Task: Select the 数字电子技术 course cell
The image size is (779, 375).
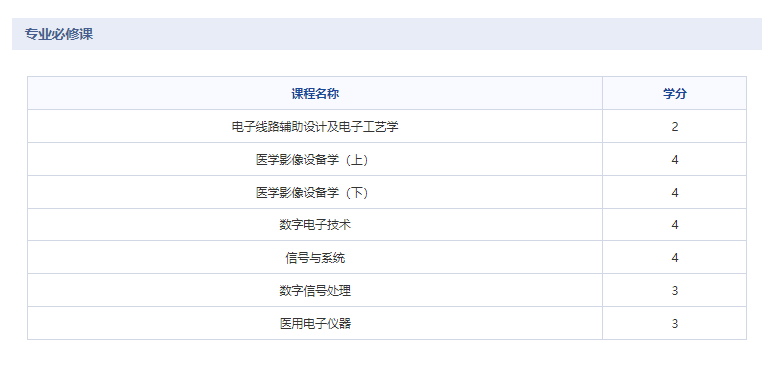Action: (x=315, y=225)
